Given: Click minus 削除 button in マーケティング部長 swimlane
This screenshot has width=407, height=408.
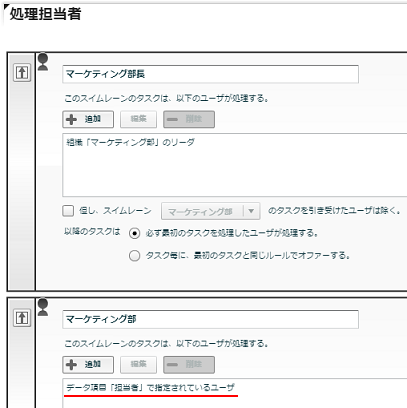Looking at the screenshot, I should coord(189,119).
